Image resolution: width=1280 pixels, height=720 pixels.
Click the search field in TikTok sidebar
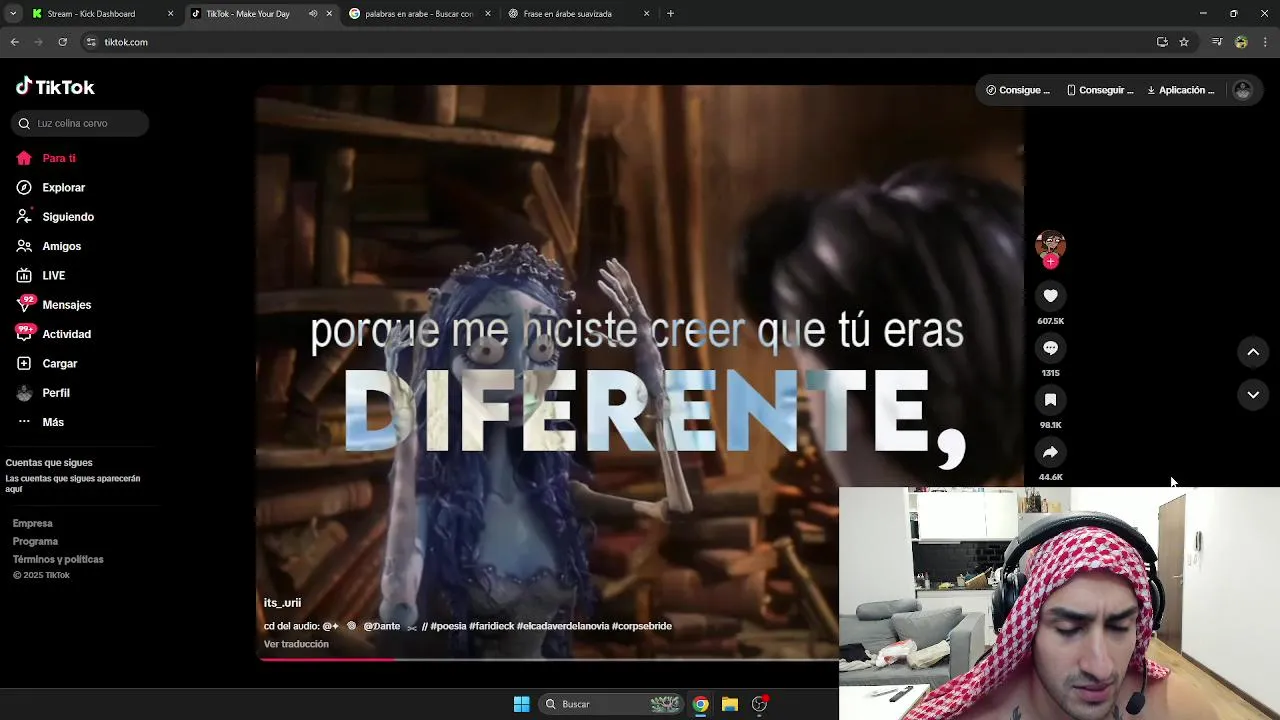click(80, 123)
